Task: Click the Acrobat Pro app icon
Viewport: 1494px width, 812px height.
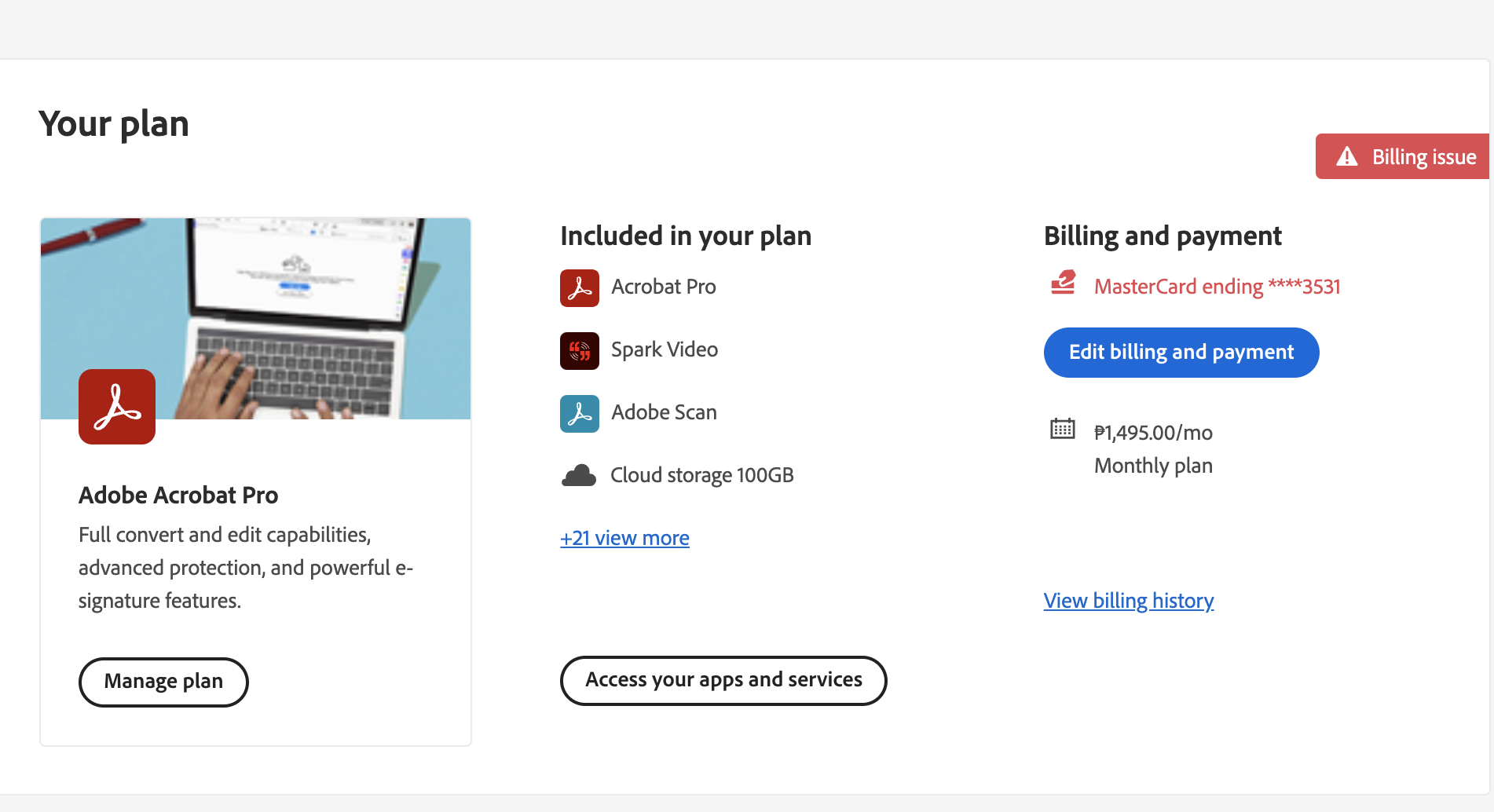Action: pos(579,287)
